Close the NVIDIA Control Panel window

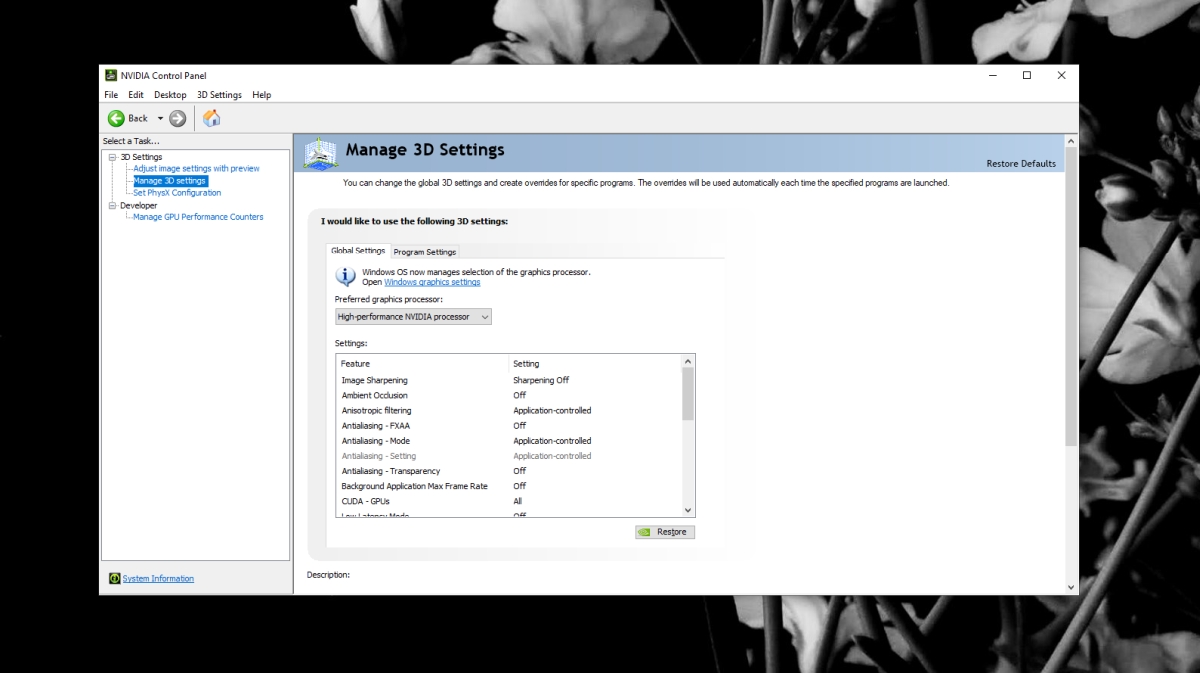[x=1061, y=75]
